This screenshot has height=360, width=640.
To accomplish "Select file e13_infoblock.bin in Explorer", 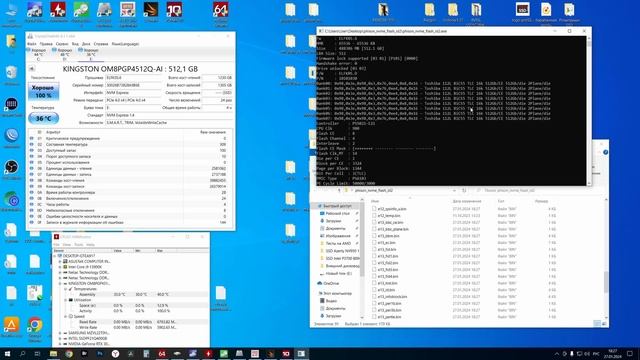I will [x=391, y=297].
